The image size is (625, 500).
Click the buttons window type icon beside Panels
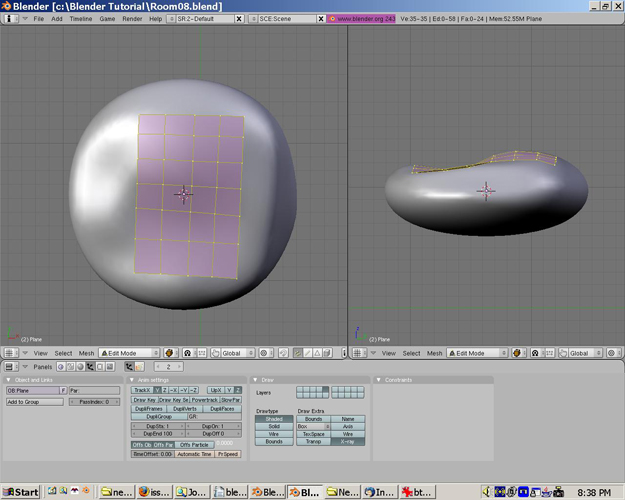9,367
